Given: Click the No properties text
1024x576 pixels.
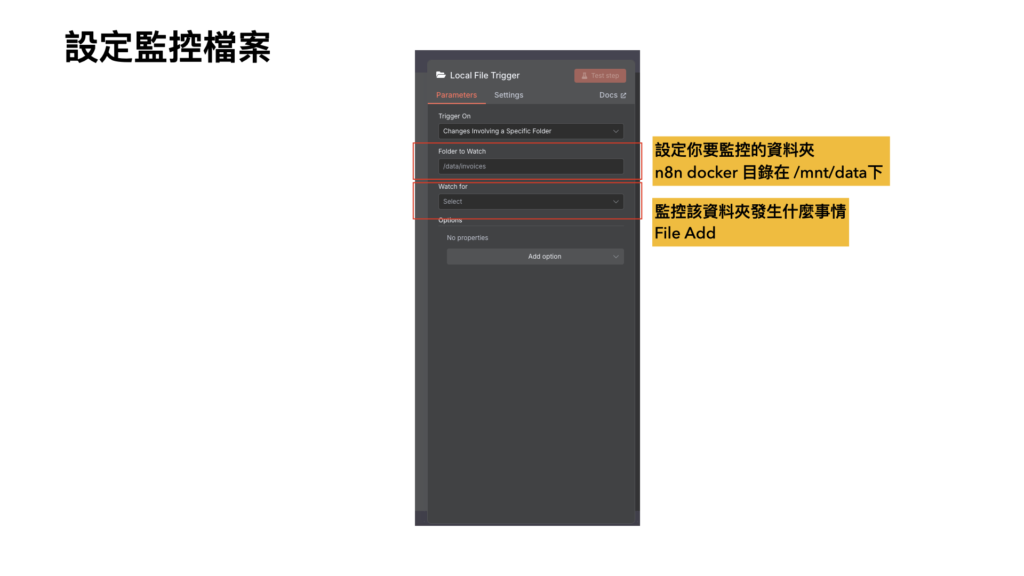Looking at the screenshot, I should point(468,238).
